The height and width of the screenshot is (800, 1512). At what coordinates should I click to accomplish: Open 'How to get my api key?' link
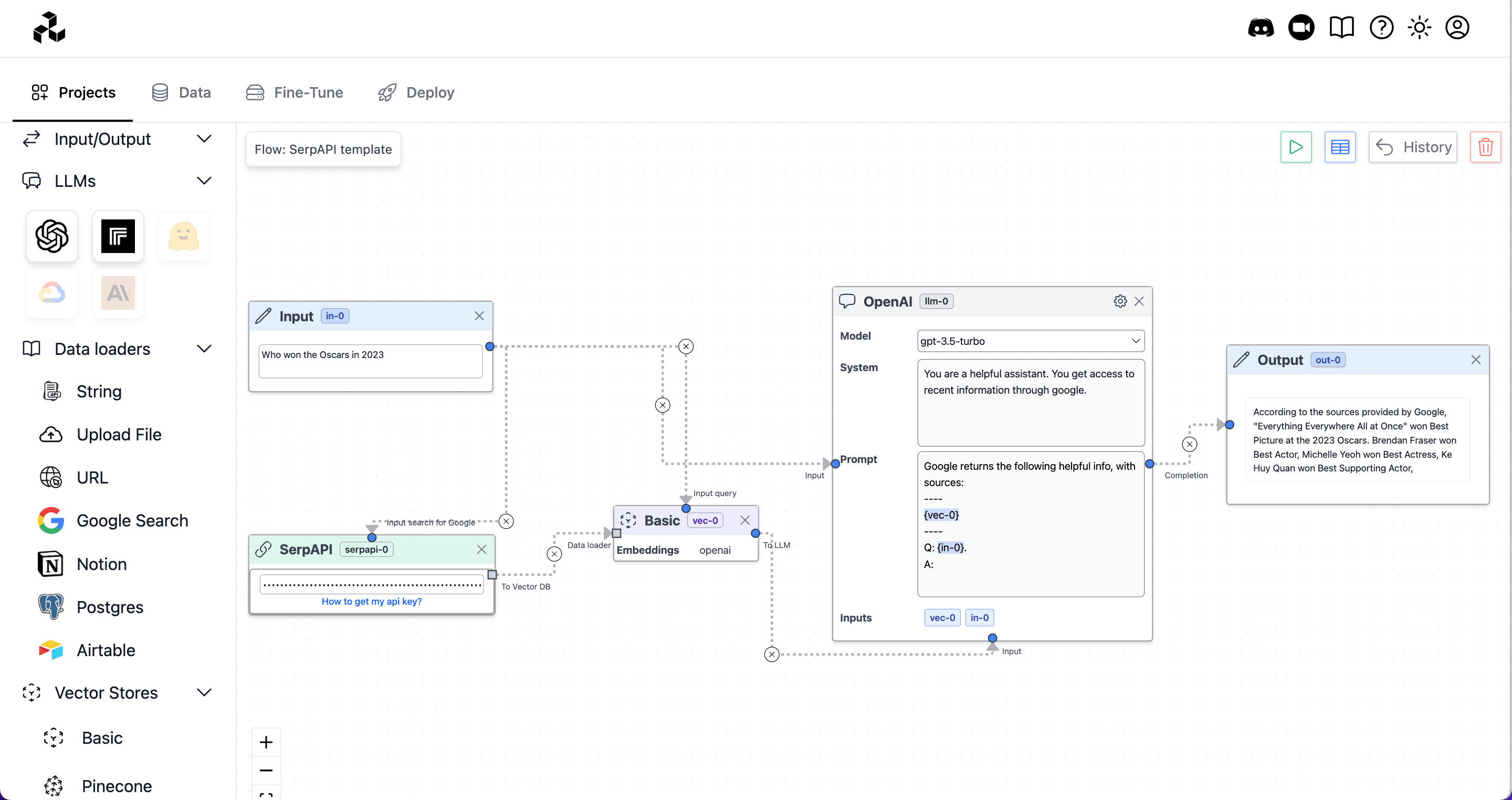point(372,601)
